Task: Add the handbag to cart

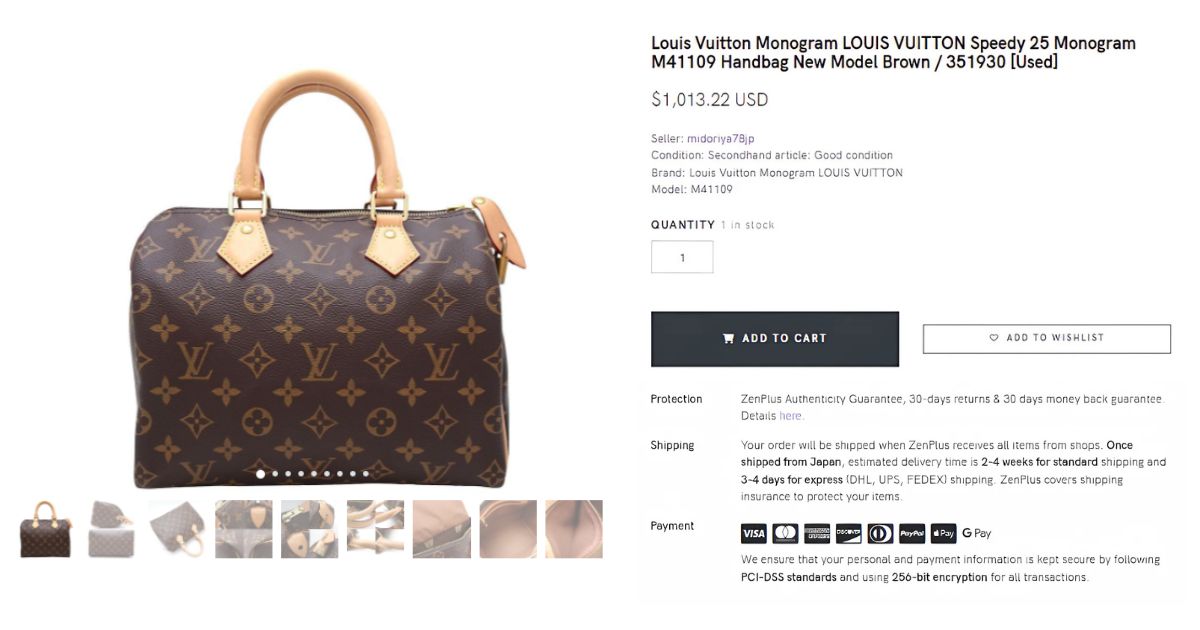Action: pyautogui.click(x=775, y=339)
